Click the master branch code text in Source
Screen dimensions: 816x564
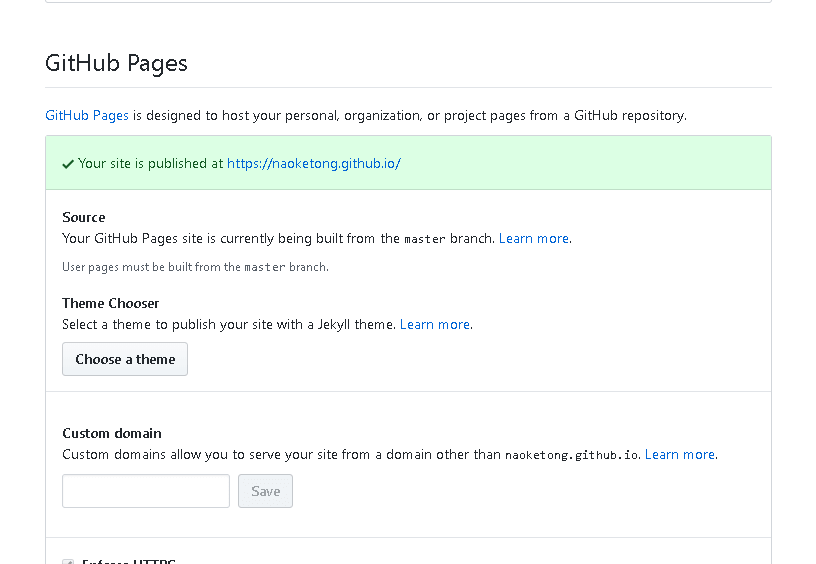[x=424, y=240]
